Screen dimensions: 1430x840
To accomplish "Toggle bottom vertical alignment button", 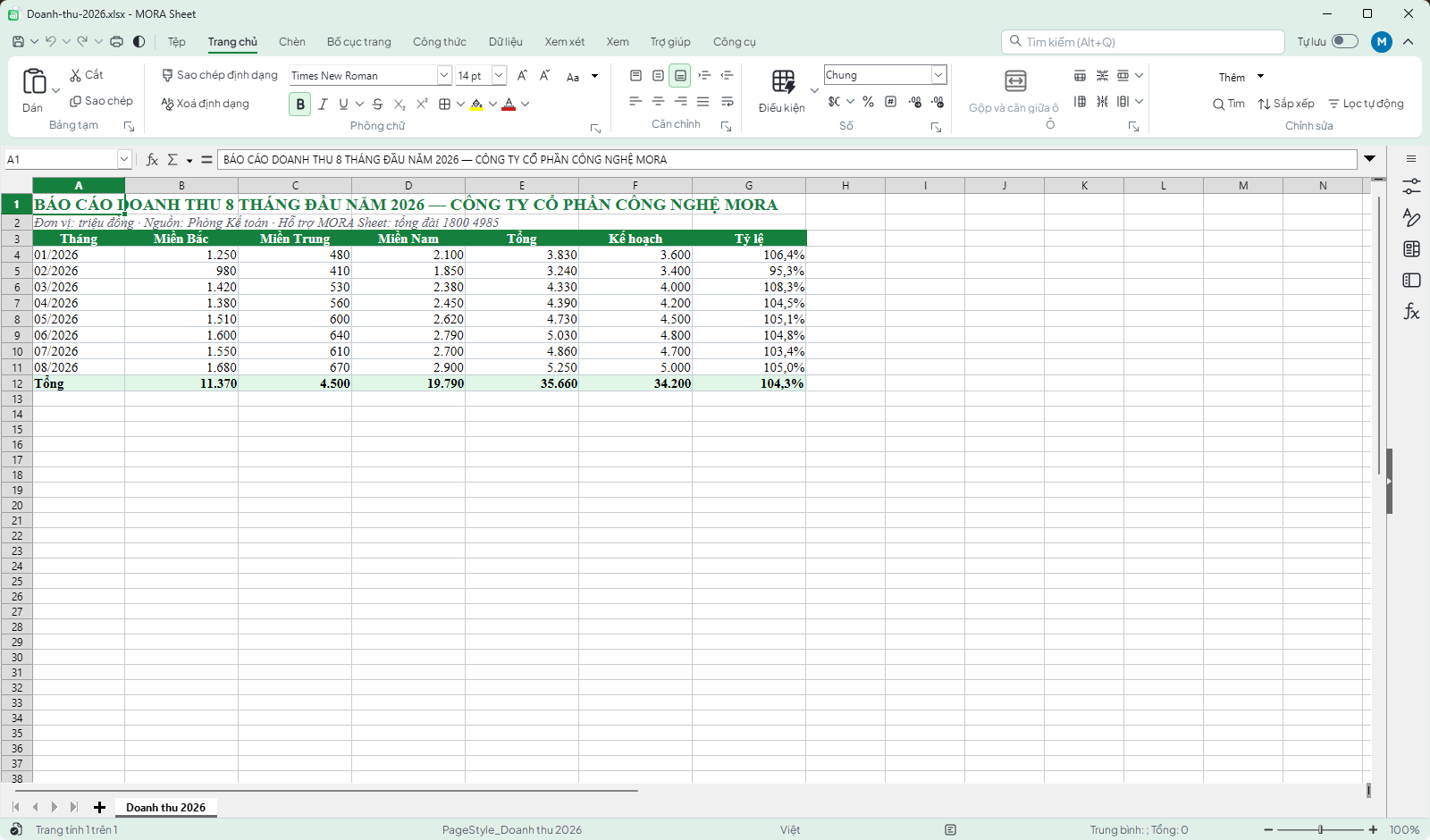I will click(x=680, y=76).
